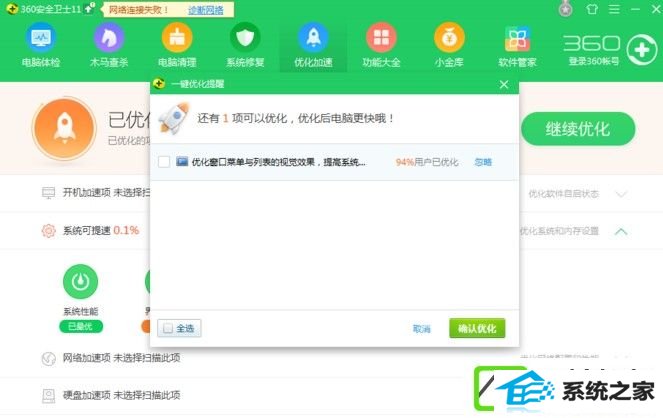Image resolution: width=663 pixels, height=418 pixels.
Task: Collapse the 优化系统和内存设置 chevron
Action: pyautogui.click(x=621, y=231)
